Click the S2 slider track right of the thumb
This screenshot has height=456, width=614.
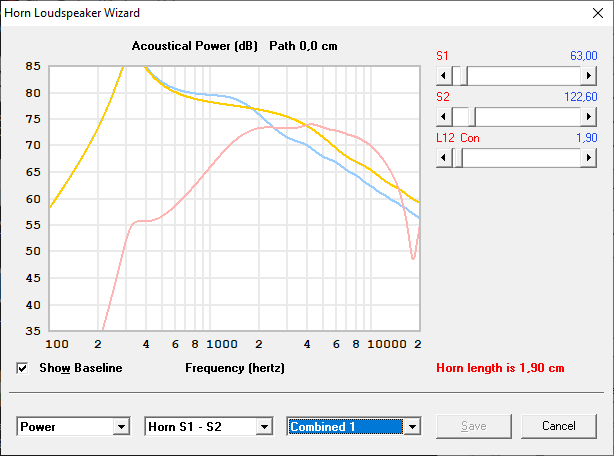[528, 117]
